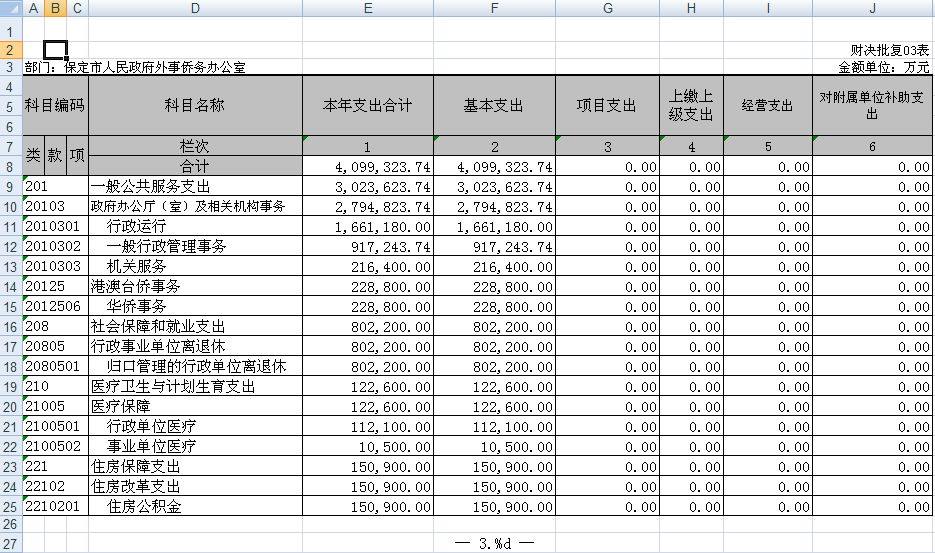Select the department name 保定市人民政府外事侨务办公室 cell

155,68
